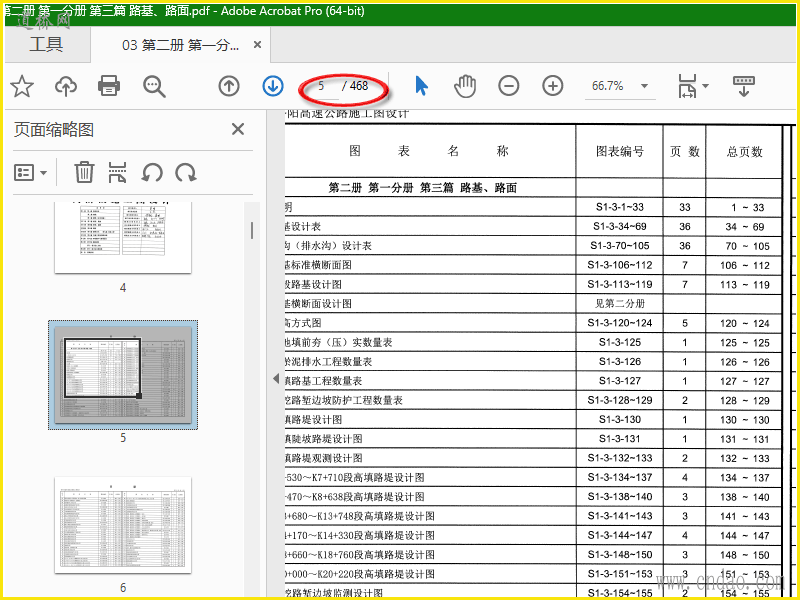Click the 填路堤观测设计图 row name
Screen dimensions: 800x600
tap(323, 458)
